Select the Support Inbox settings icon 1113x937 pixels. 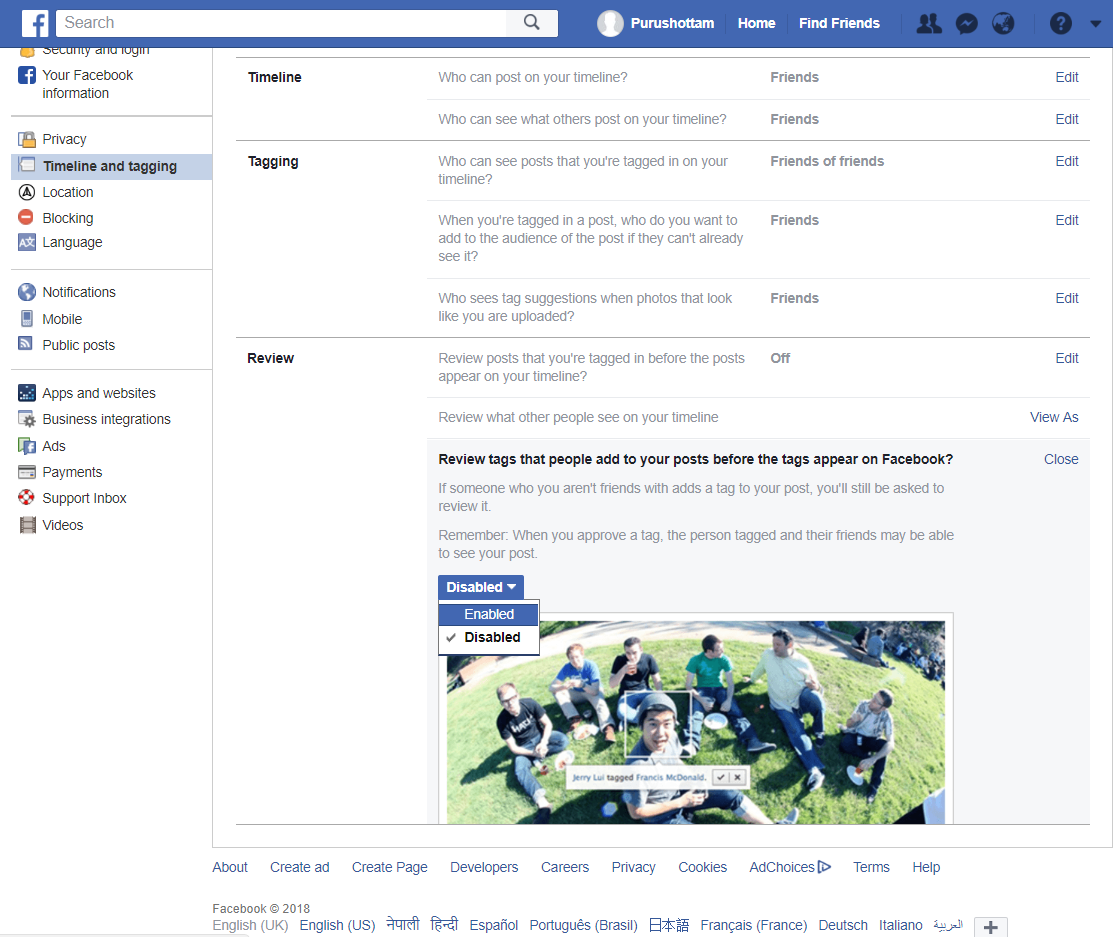click(x=27, y=498)
